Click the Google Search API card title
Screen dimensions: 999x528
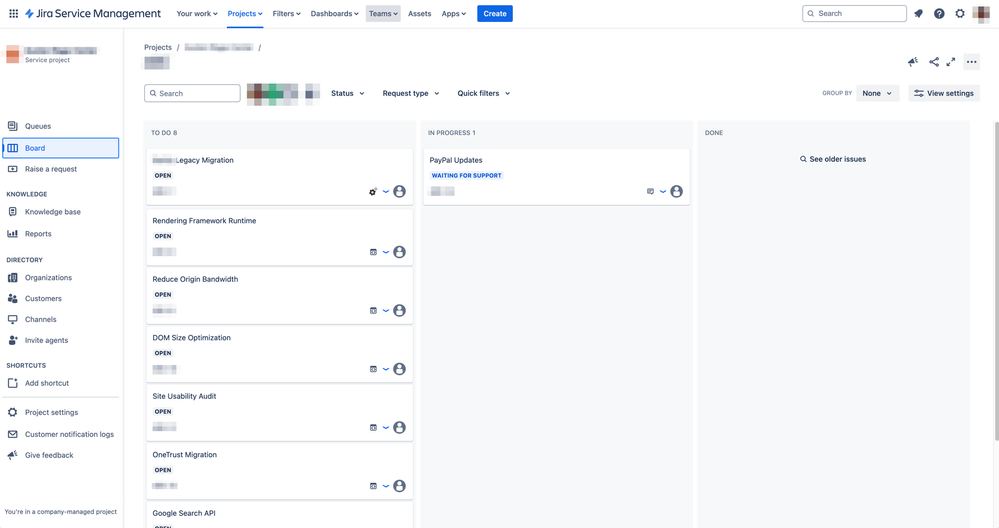pos(184,513)
